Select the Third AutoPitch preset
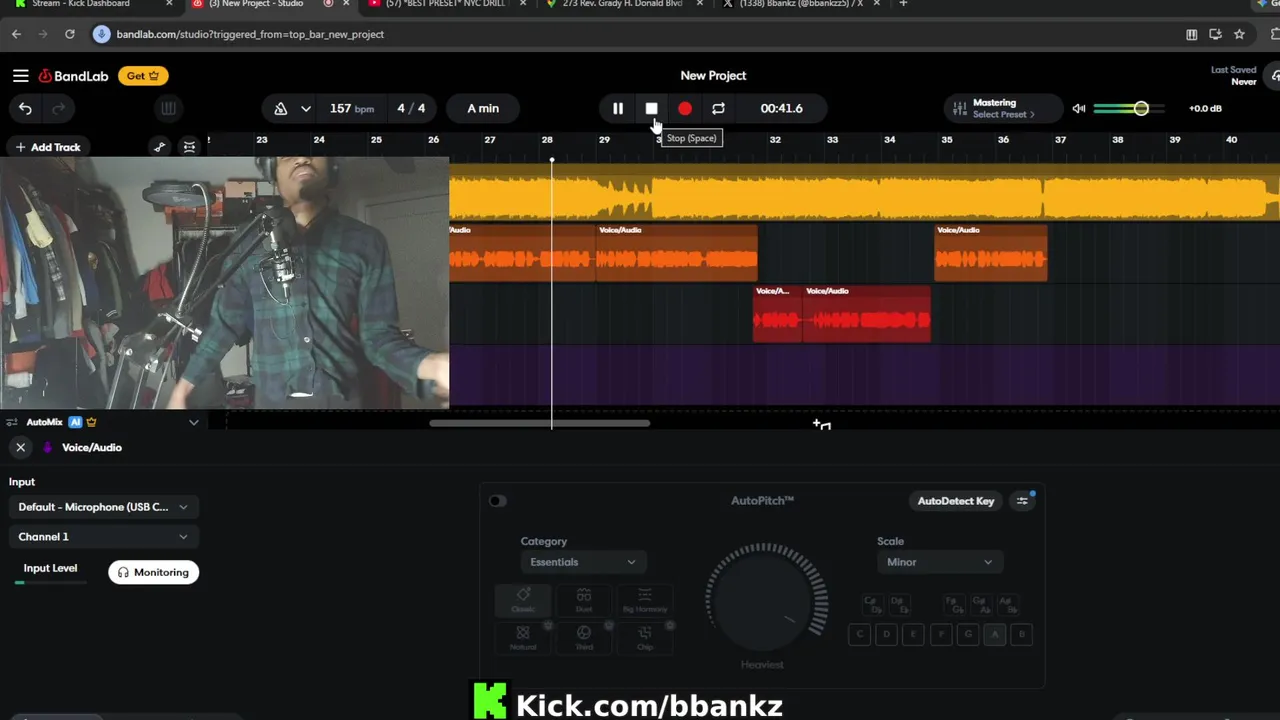The width and height of the screenshot is (1280, 720). point(584,638)
